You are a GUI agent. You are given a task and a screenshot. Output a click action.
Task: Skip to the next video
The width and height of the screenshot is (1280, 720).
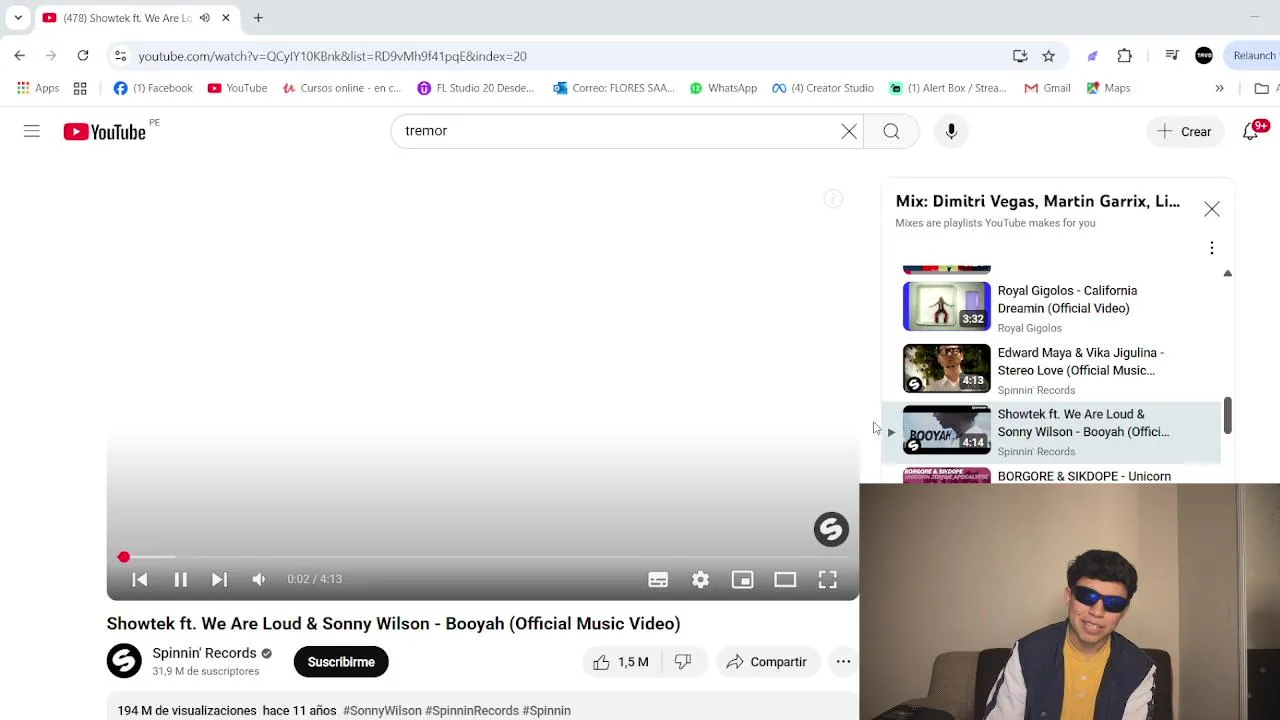[219, 579]
